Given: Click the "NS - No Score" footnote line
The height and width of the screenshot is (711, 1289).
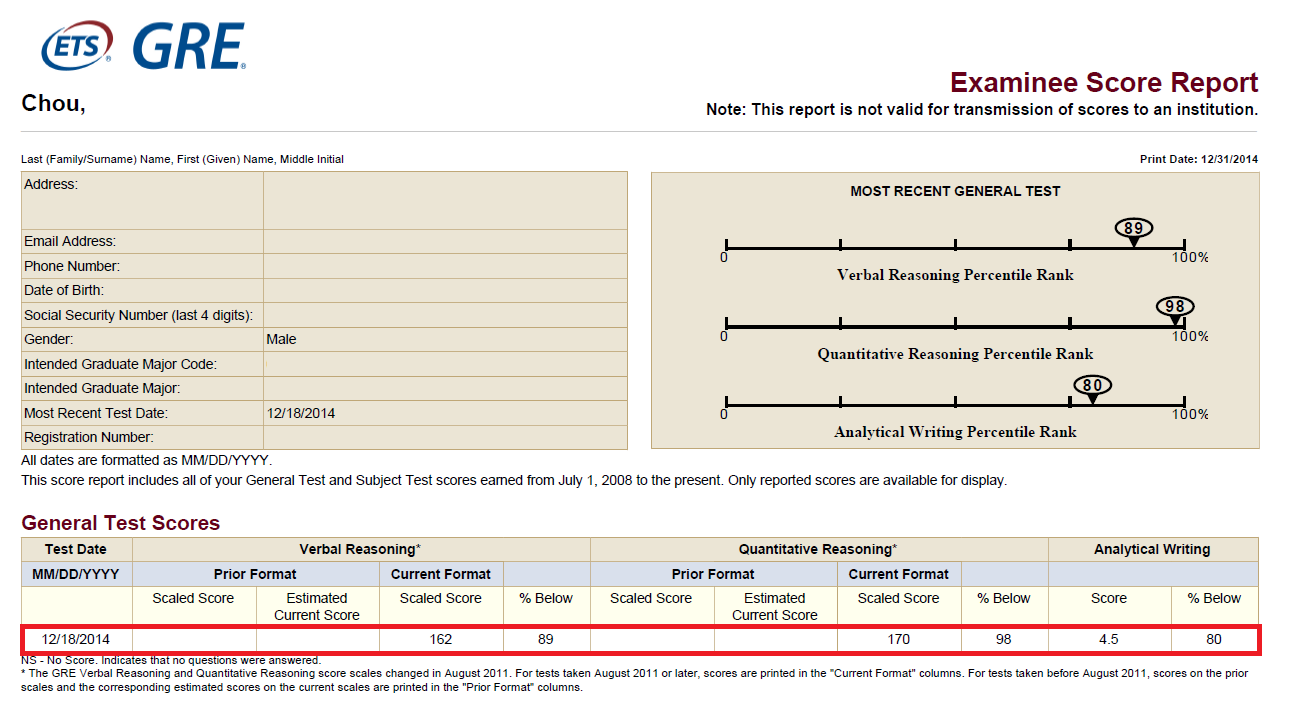Looking at the screenshot, I should click(171, 660).
